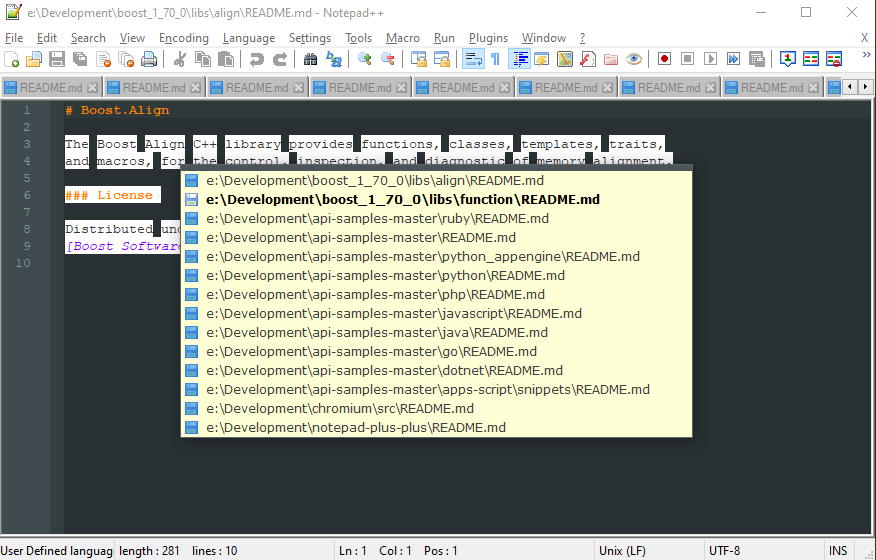Zoom out with the magnifier minus icon
Screen dimensions: 876x560
point(387,59)
